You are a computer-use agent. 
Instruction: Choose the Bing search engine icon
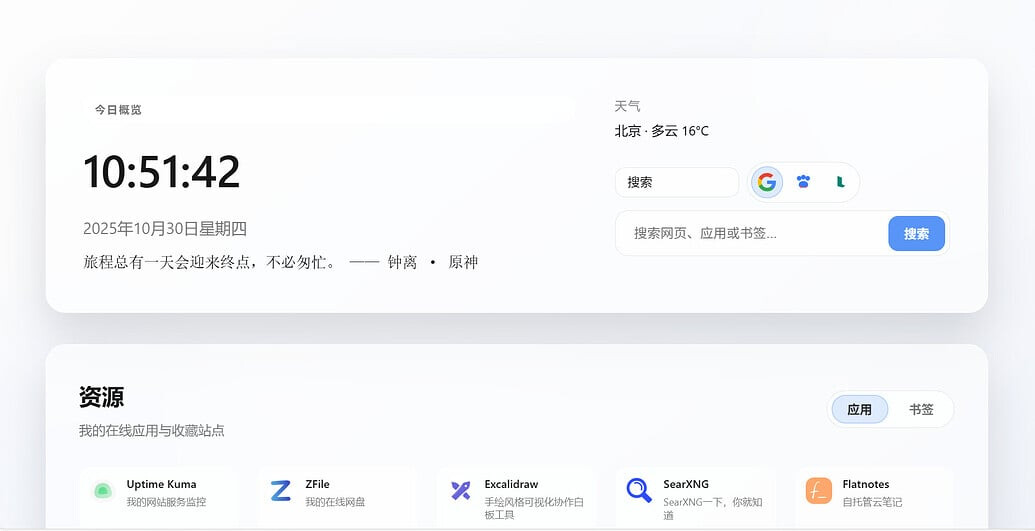pos(841,182)
